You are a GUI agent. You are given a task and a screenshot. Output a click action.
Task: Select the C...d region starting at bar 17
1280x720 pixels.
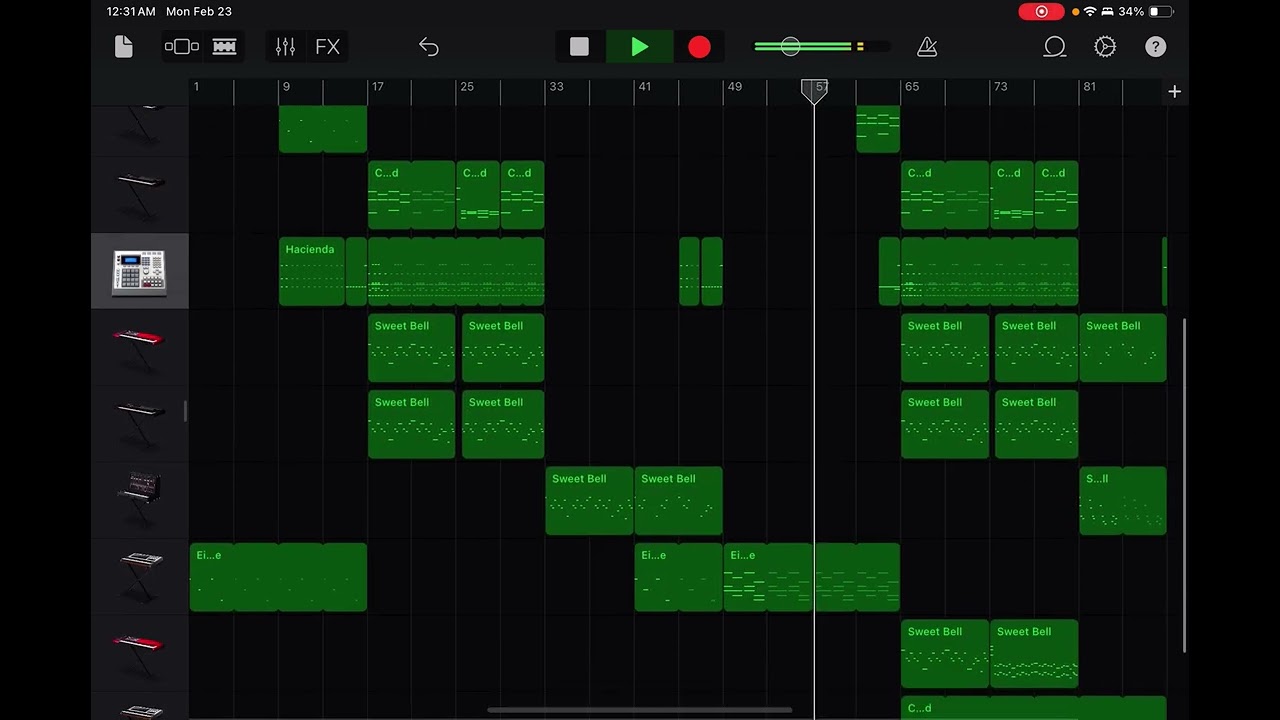click(411, 195)
